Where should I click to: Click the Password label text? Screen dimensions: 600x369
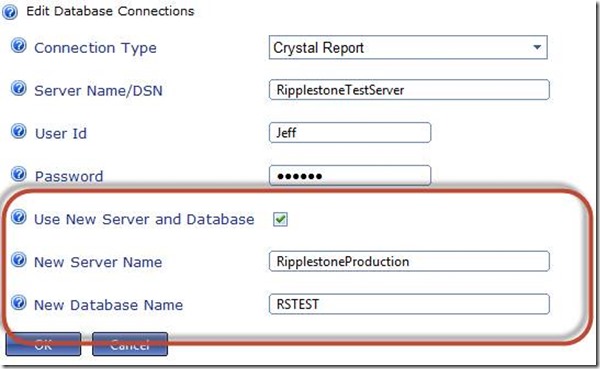pyautogui.click(x=69, y=177)
